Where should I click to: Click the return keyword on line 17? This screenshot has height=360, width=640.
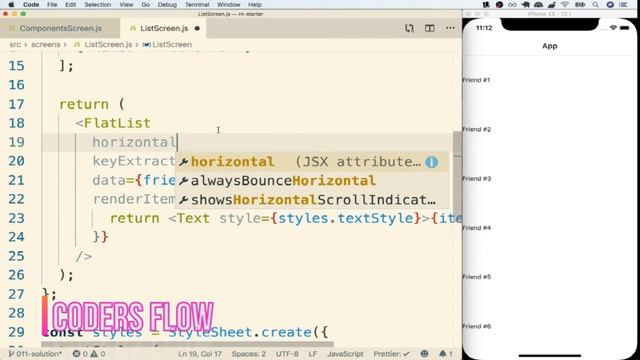coord(84,104)
